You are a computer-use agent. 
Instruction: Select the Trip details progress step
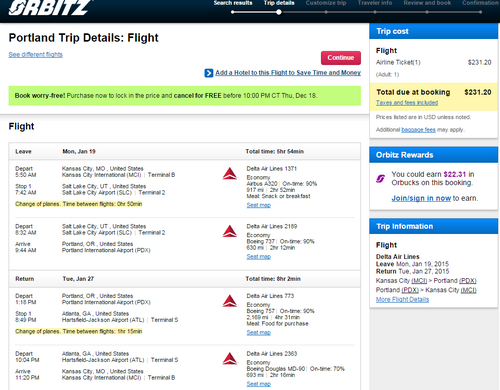click(279, 3)
